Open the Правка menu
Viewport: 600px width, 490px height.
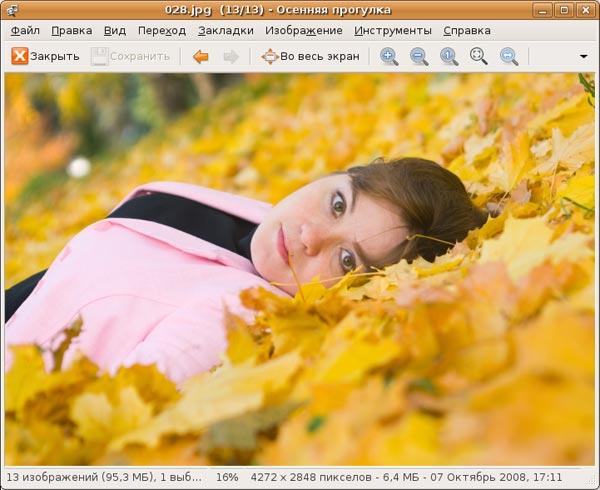pos(72,31)
